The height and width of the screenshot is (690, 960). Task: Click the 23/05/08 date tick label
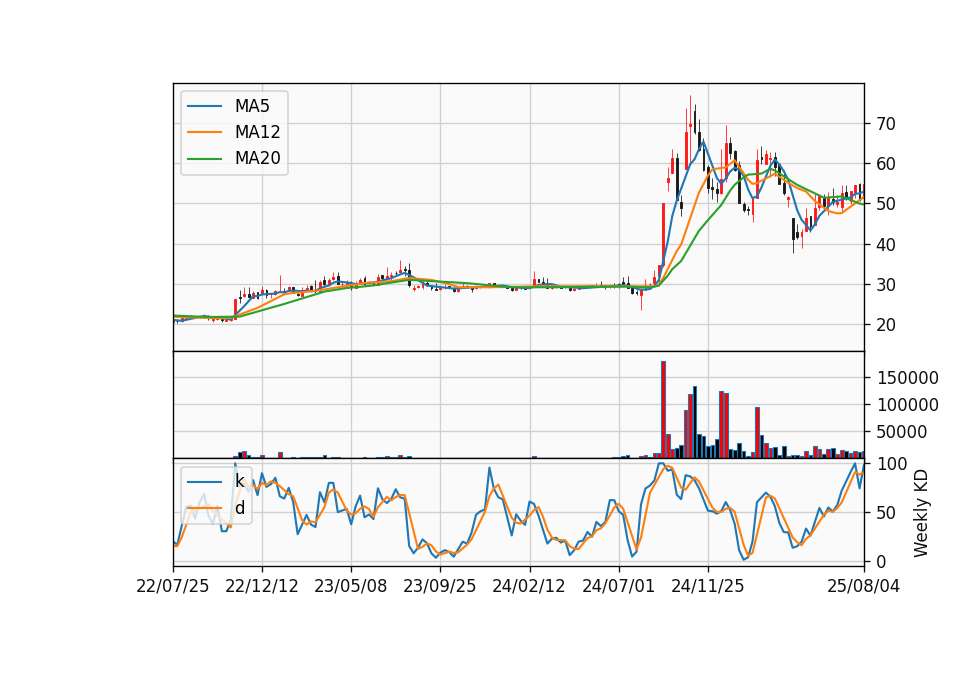point(351,586)
